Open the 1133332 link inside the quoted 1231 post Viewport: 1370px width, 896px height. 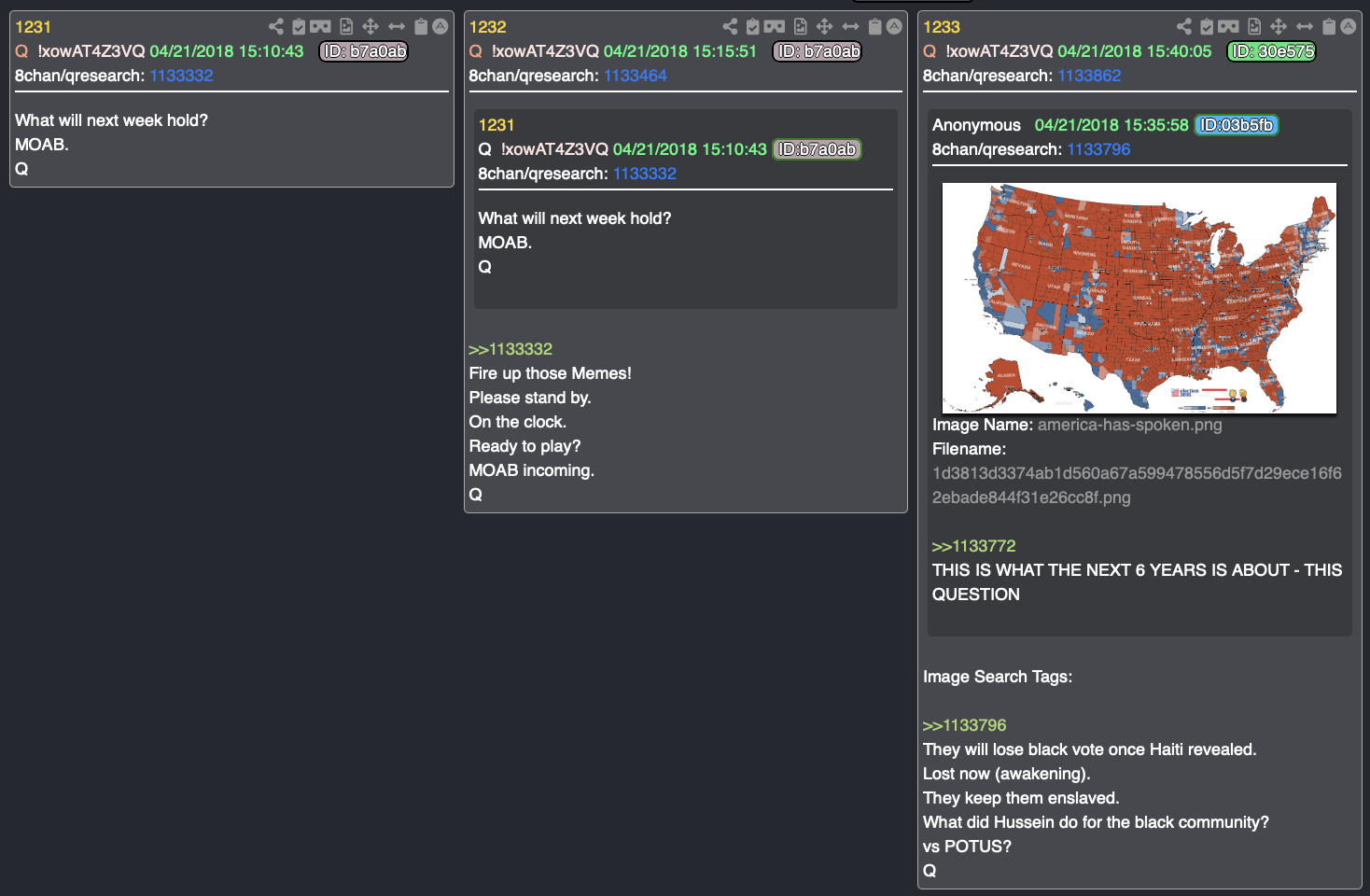click(645, 174)
